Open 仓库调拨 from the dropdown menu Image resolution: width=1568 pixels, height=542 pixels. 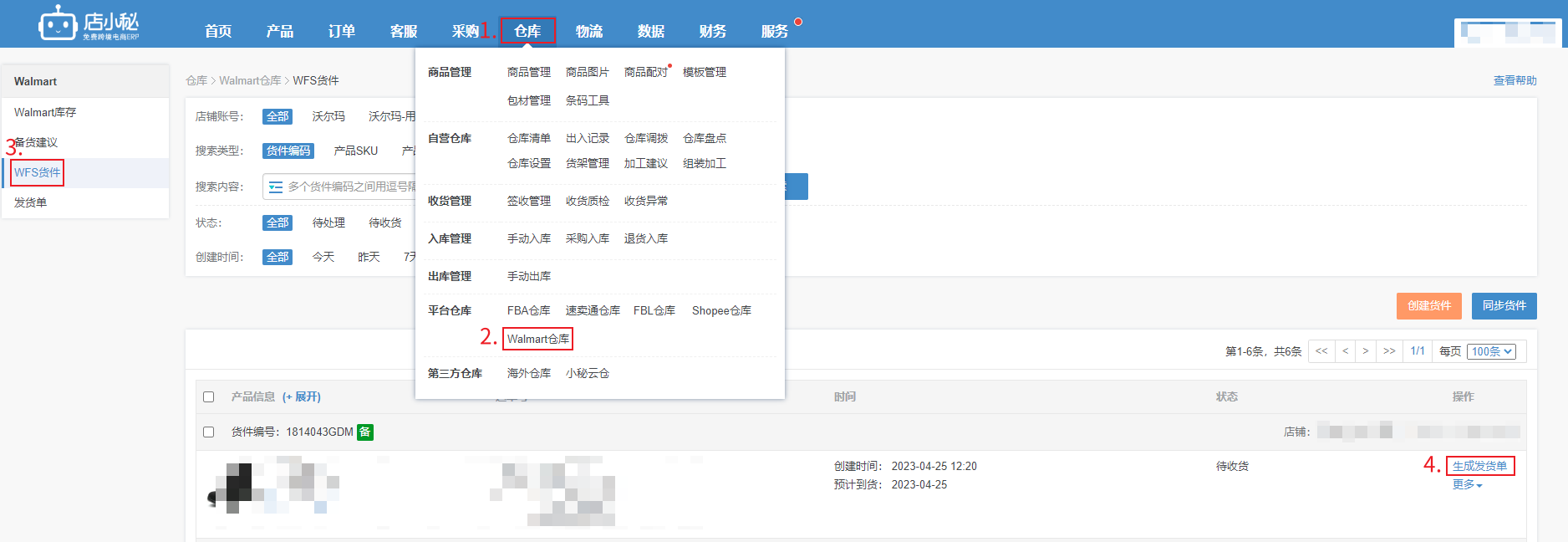click(x=646, y=138)
